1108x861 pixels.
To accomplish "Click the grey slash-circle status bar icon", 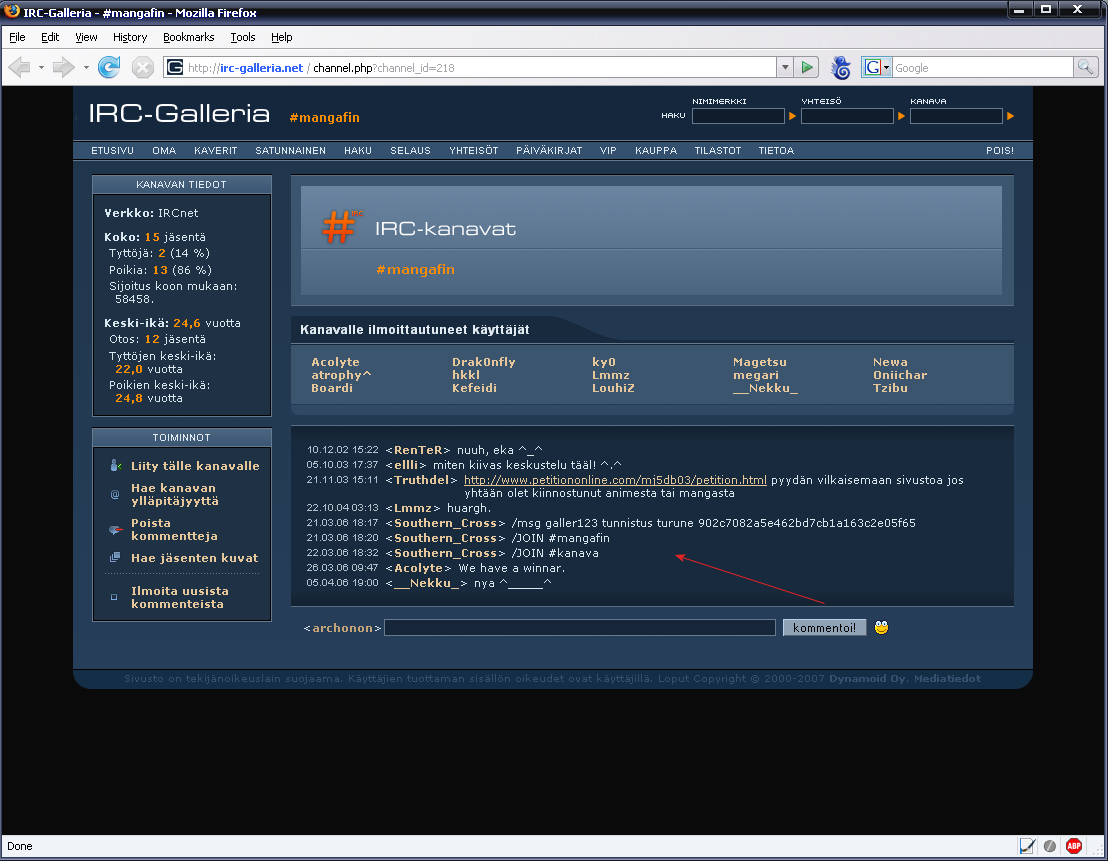I will click(x=1050, y=845).
